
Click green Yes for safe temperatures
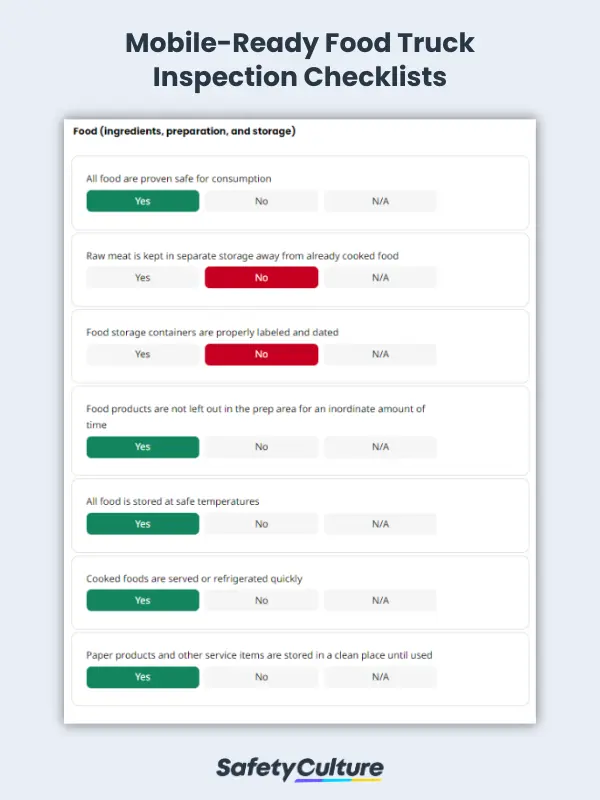pyautogui.click(x=143, y=524)
